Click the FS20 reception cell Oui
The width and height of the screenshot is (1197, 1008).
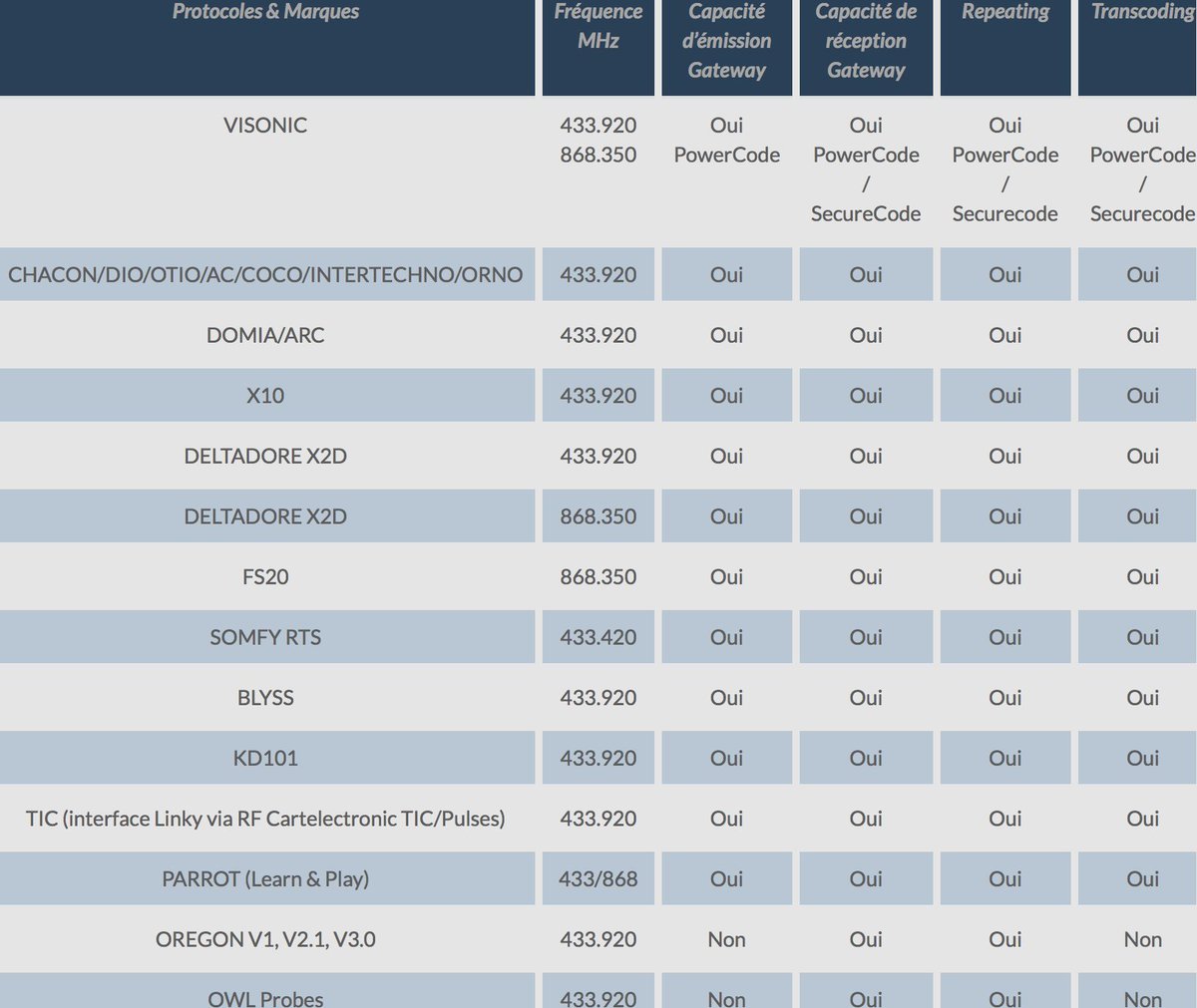point(866,577)
